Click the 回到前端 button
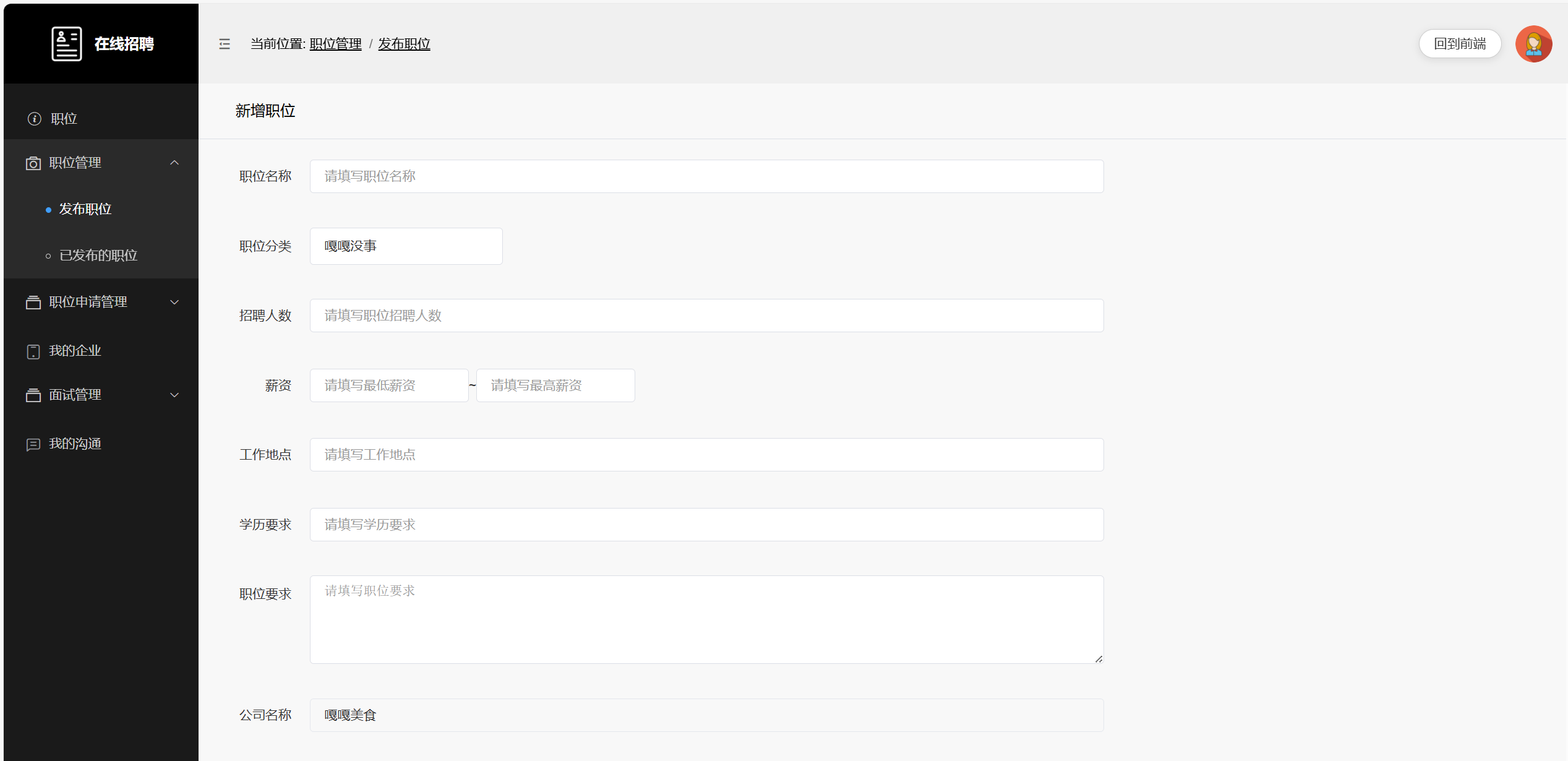1568x761 pixels. pos(1459,44)
